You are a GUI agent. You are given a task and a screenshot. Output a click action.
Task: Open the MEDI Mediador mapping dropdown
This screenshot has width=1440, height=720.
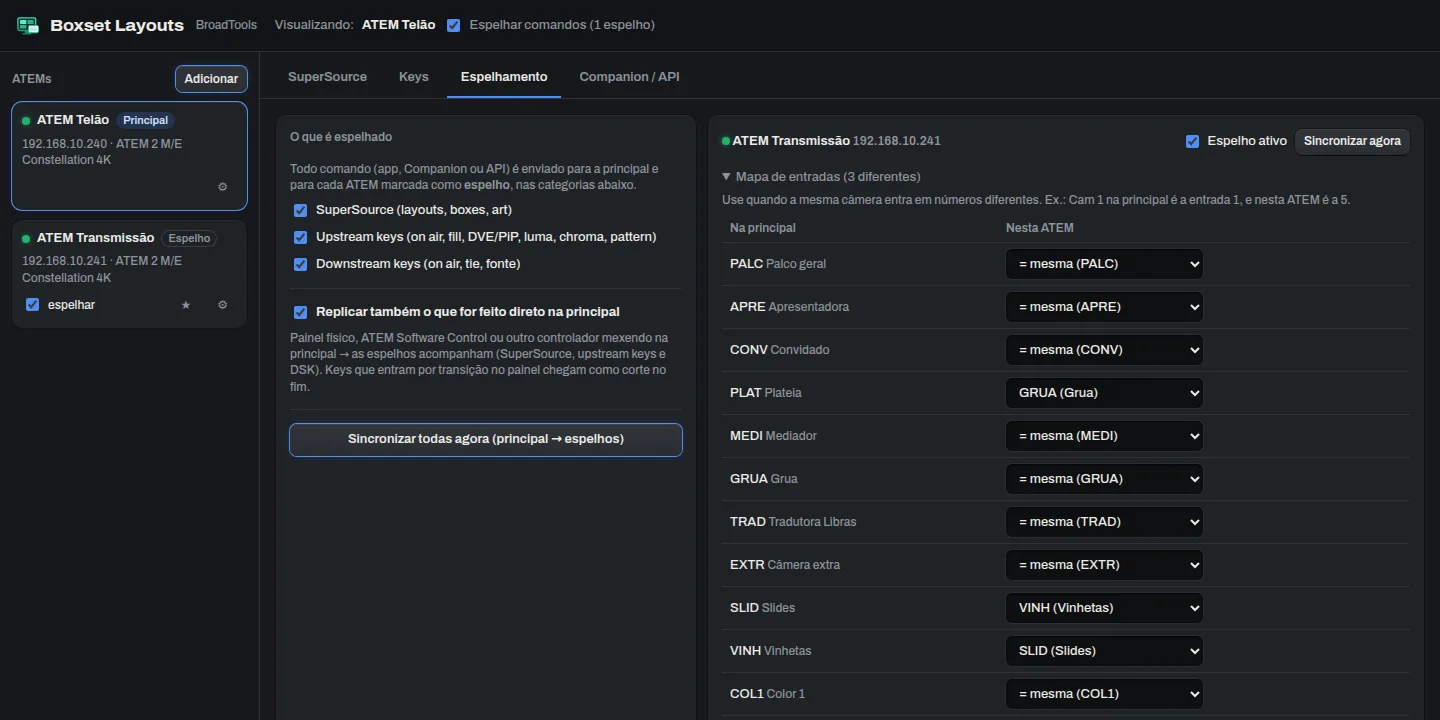tap(1104, 436)
